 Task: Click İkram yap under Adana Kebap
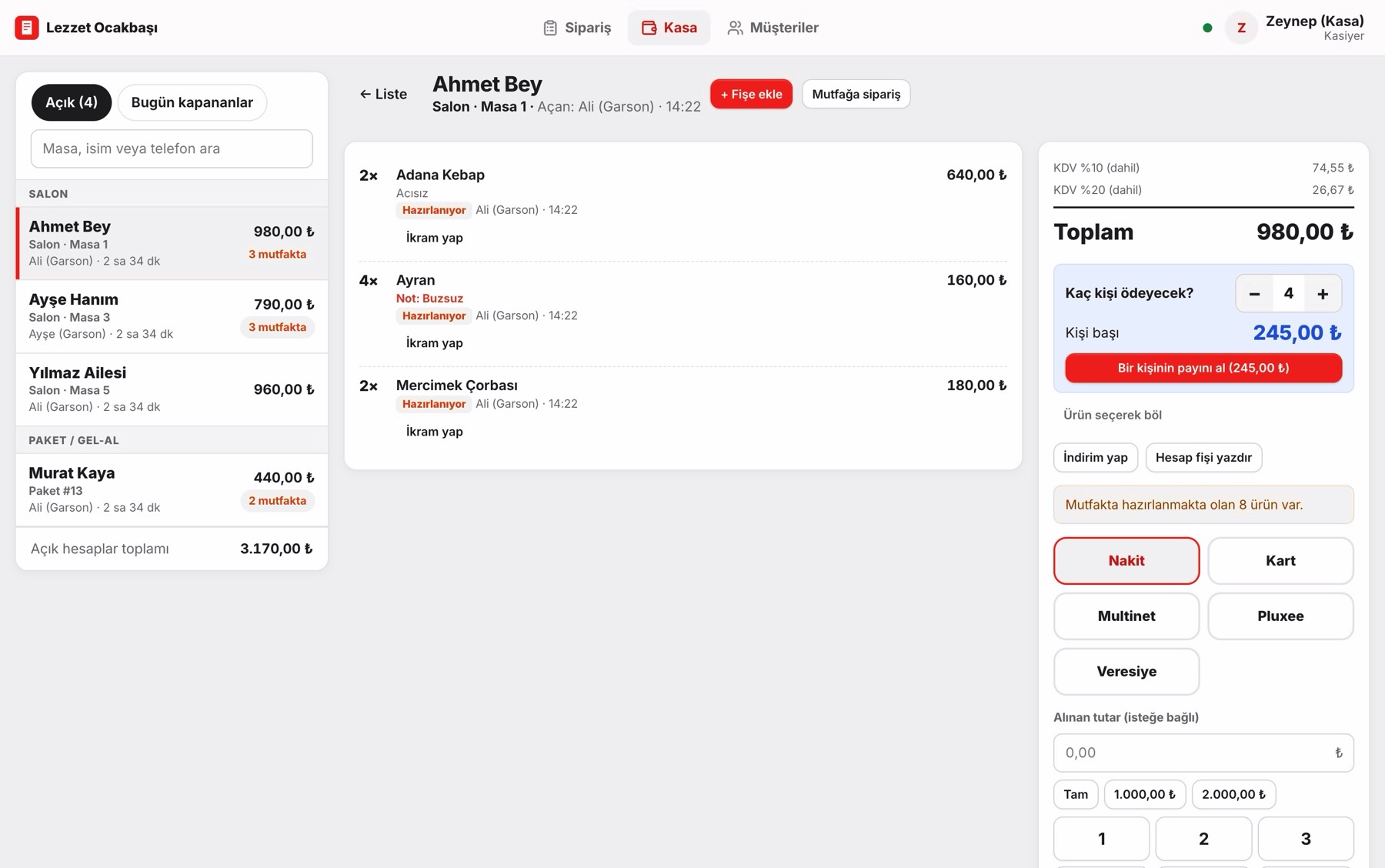coord(434,238)
